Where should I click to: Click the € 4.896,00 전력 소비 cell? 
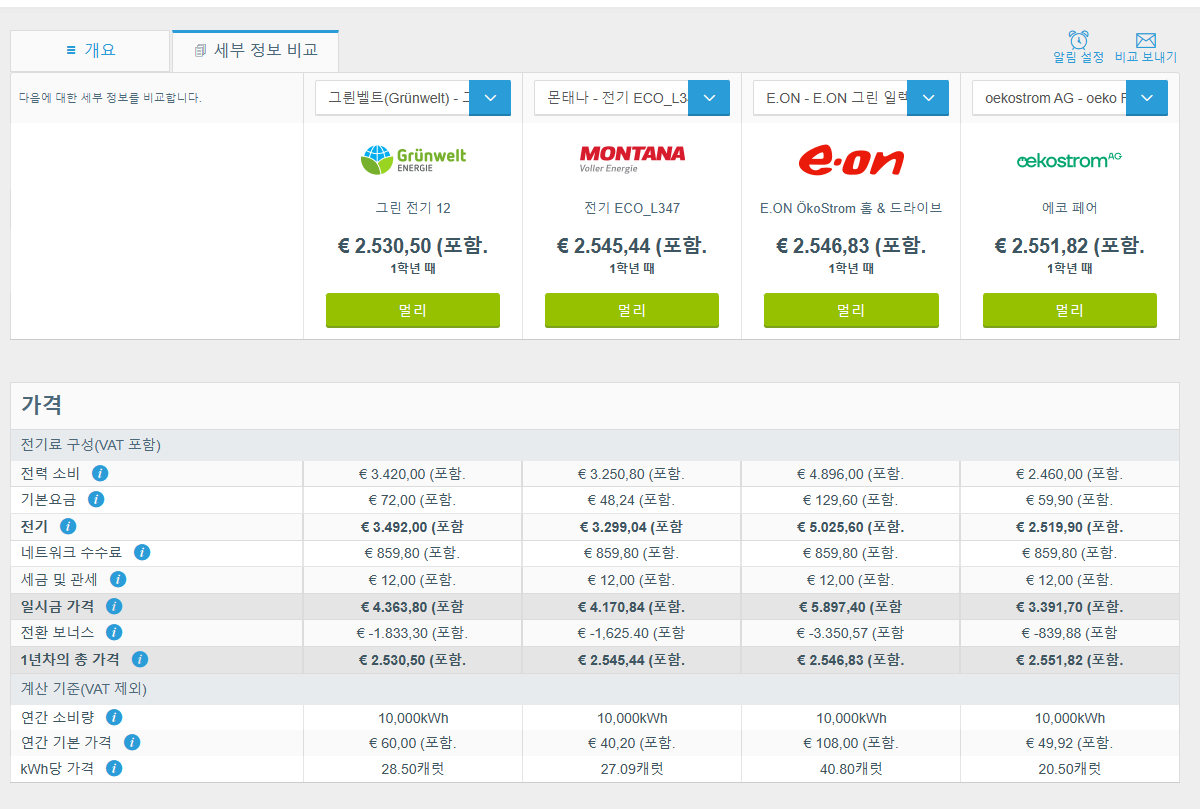pos(850,474)
